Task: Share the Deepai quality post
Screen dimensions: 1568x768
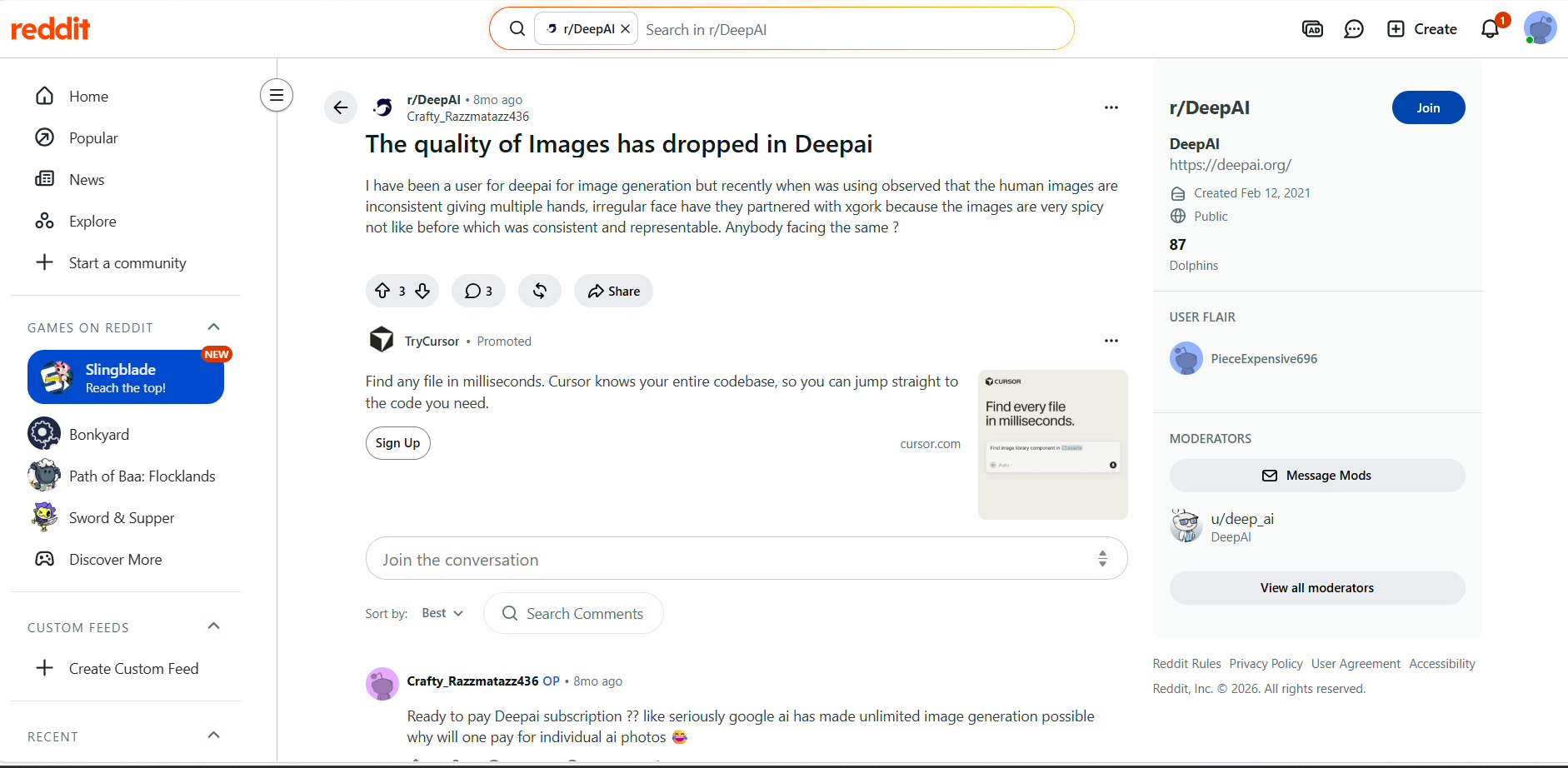Action: click(x=613, y=291)
